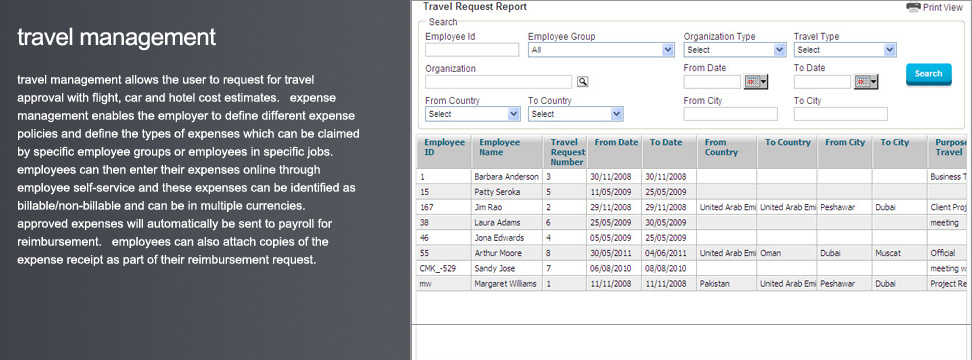Expand the Organization Type dropdown

[x=735, y=50]
